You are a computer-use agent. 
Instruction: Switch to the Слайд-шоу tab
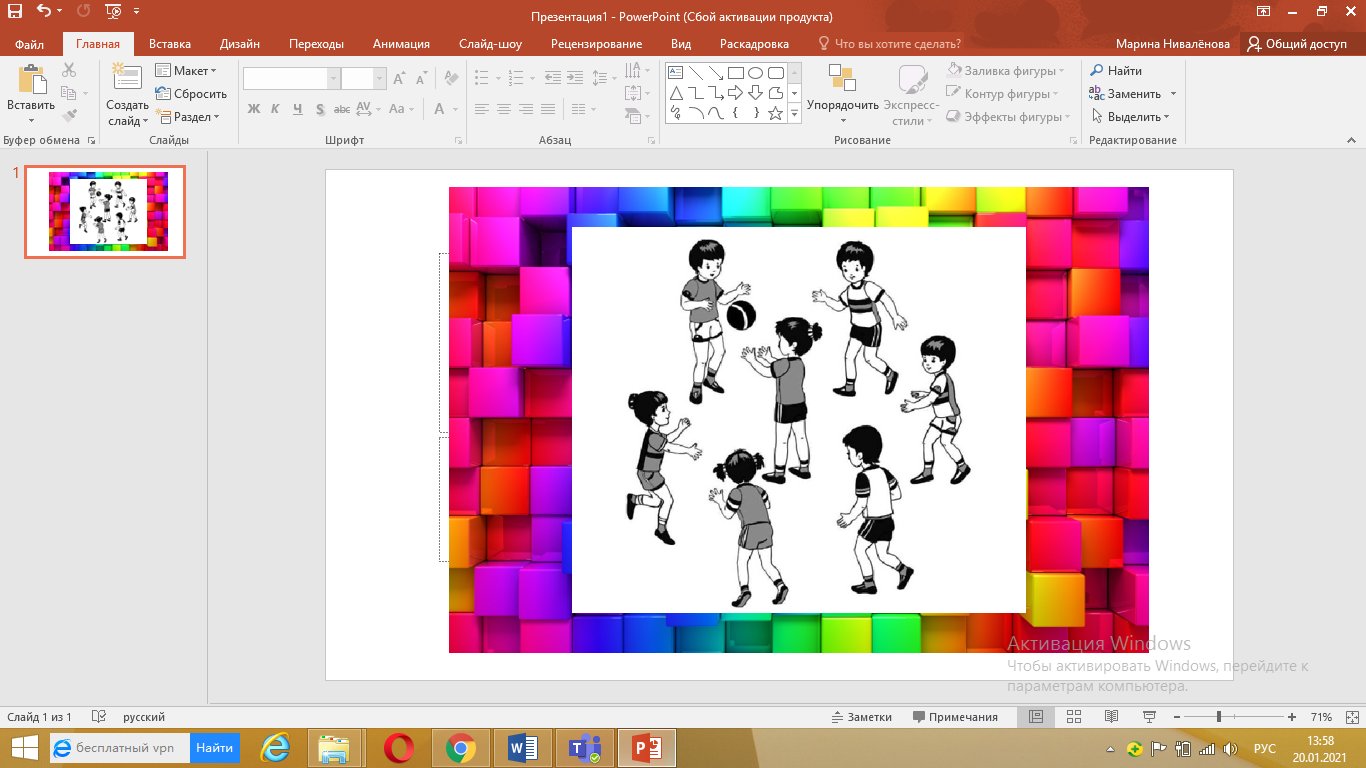[x=490, y=44]
